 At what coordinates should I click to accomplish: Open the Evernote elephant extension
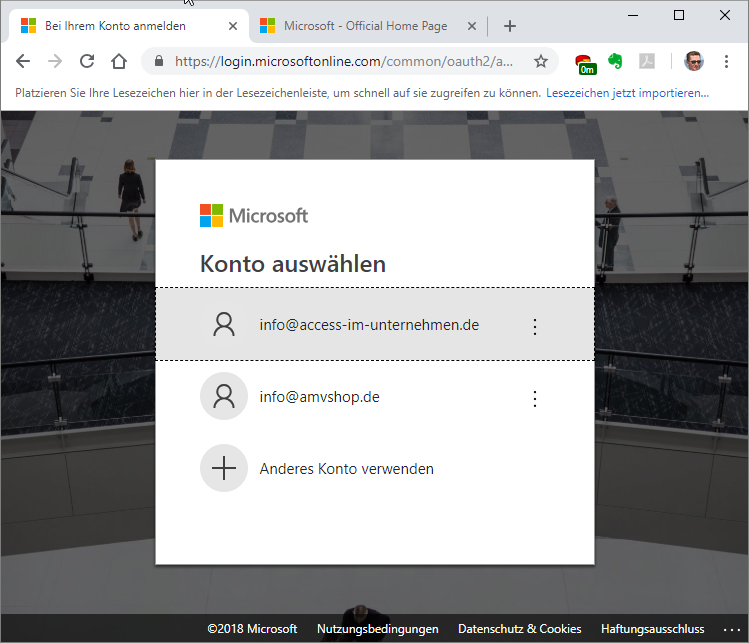(x=615, y=61)
